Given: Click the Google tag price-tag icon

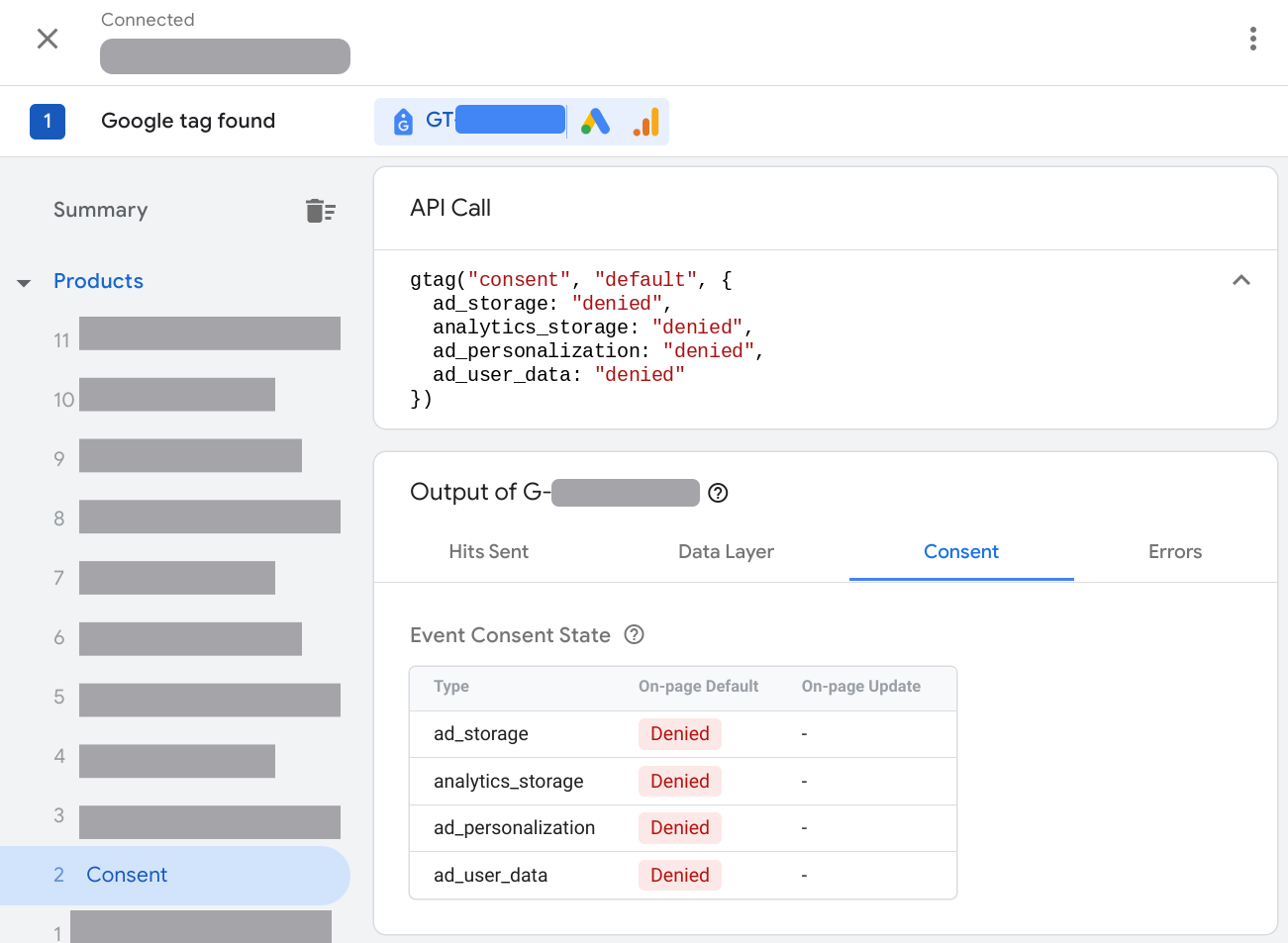Looking at the screenshot, I should pyautogui.click(x=402, y=120).
